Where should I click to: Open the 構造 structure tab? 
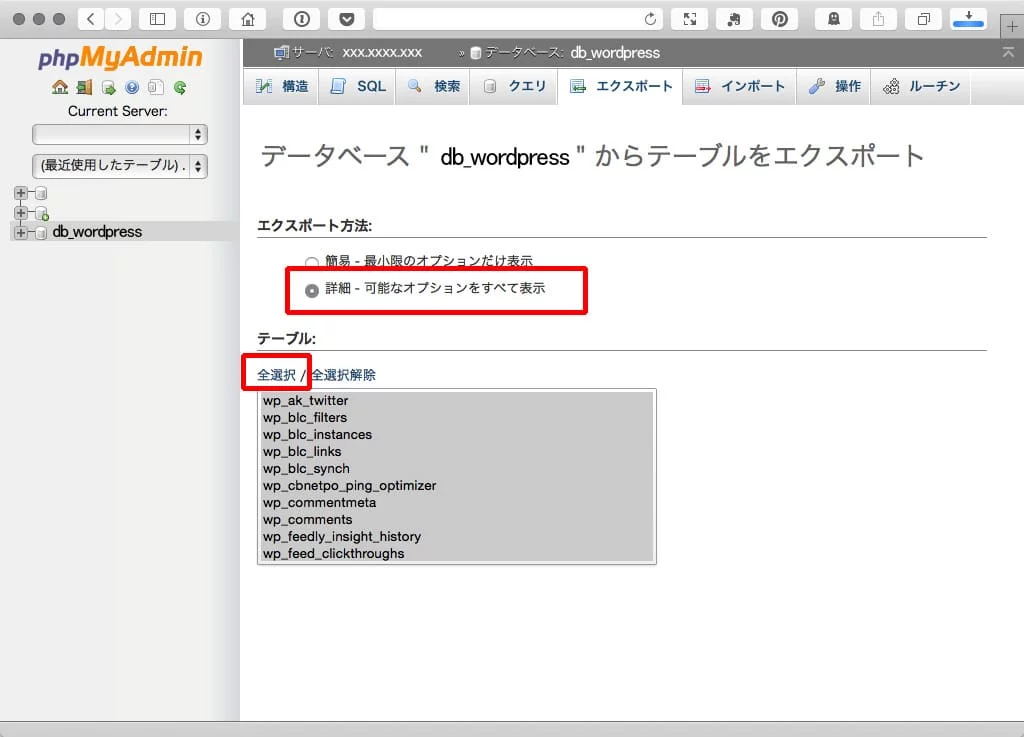pos(281,86)
